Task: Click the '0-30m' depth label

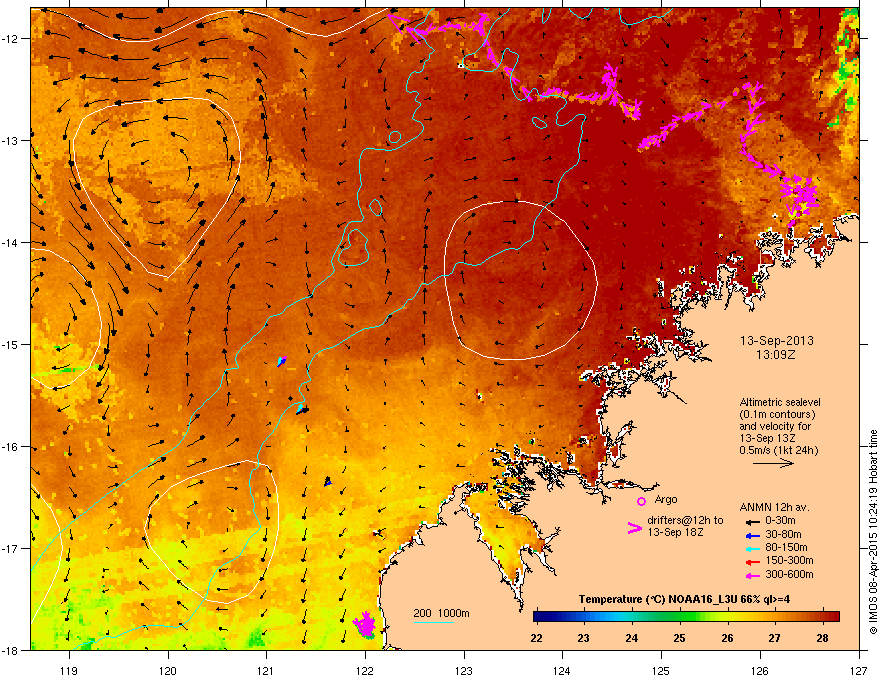Action: (780, 521)
